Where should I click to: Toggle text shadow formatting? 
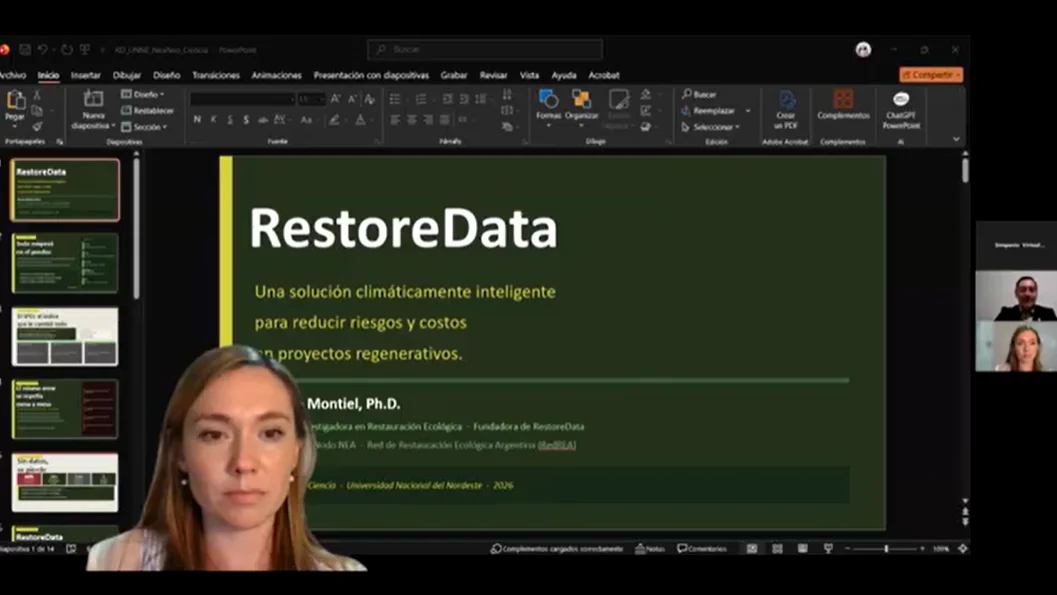pyautogui.click(x=246, y=120)
